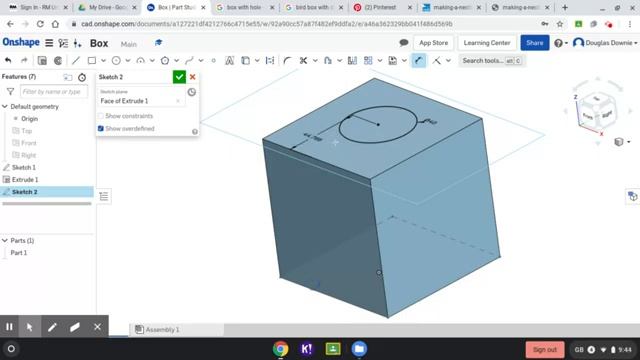Viewport: 640px width, 360px height.
Task: Toggle the rollback bar stopwatch in Features
Action: coord(82,77)
